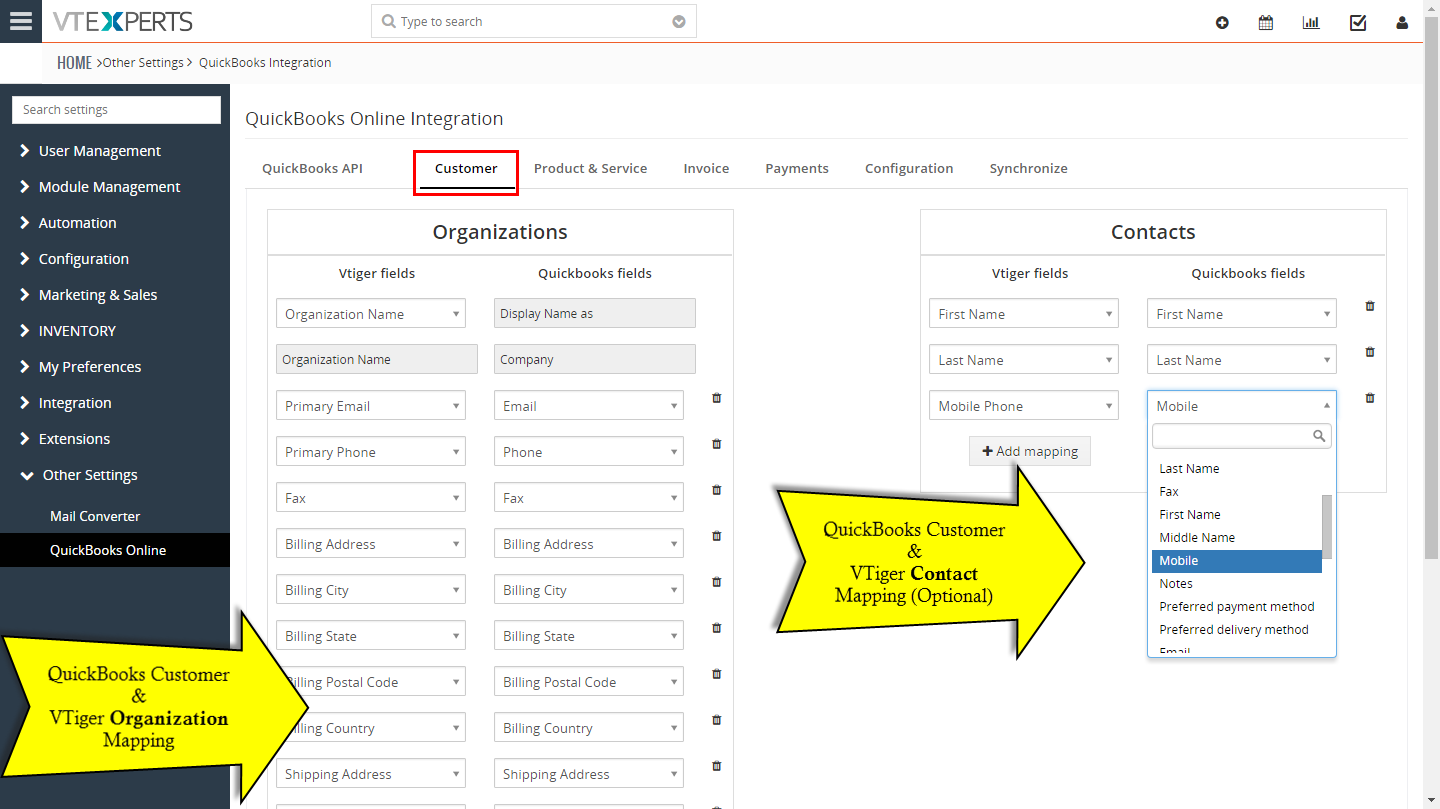Screen dimensions: 1440x809
Task: Open the Configuration tab
Action: 909,168
